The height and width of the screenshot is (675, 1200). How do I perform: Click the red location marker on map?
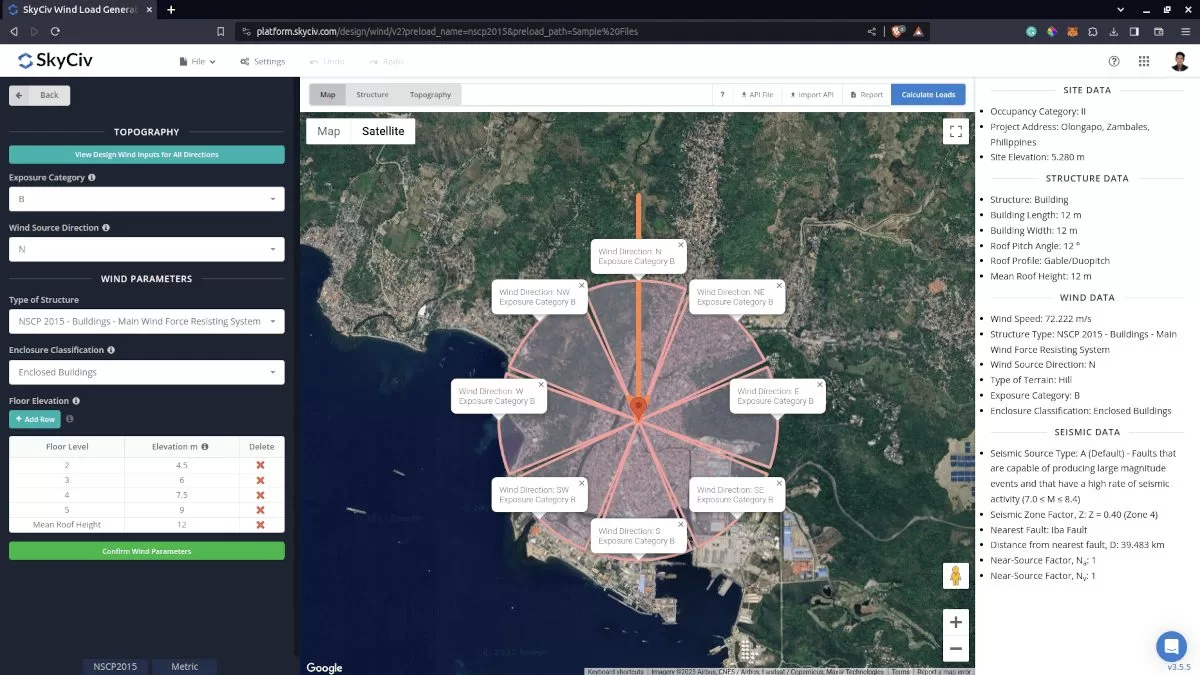[x=638, y=406]
